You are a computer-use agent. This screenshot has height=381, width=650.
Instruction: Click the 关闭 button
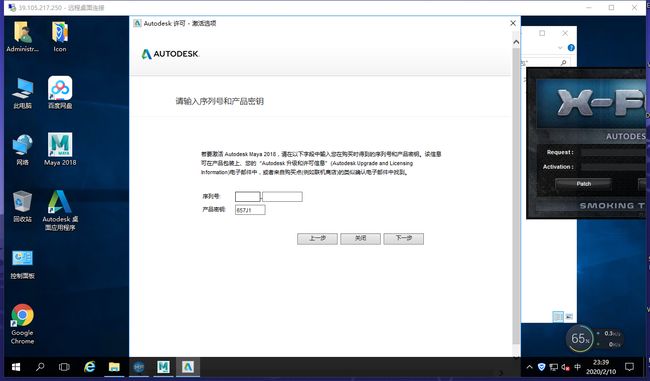coord(360,238)
